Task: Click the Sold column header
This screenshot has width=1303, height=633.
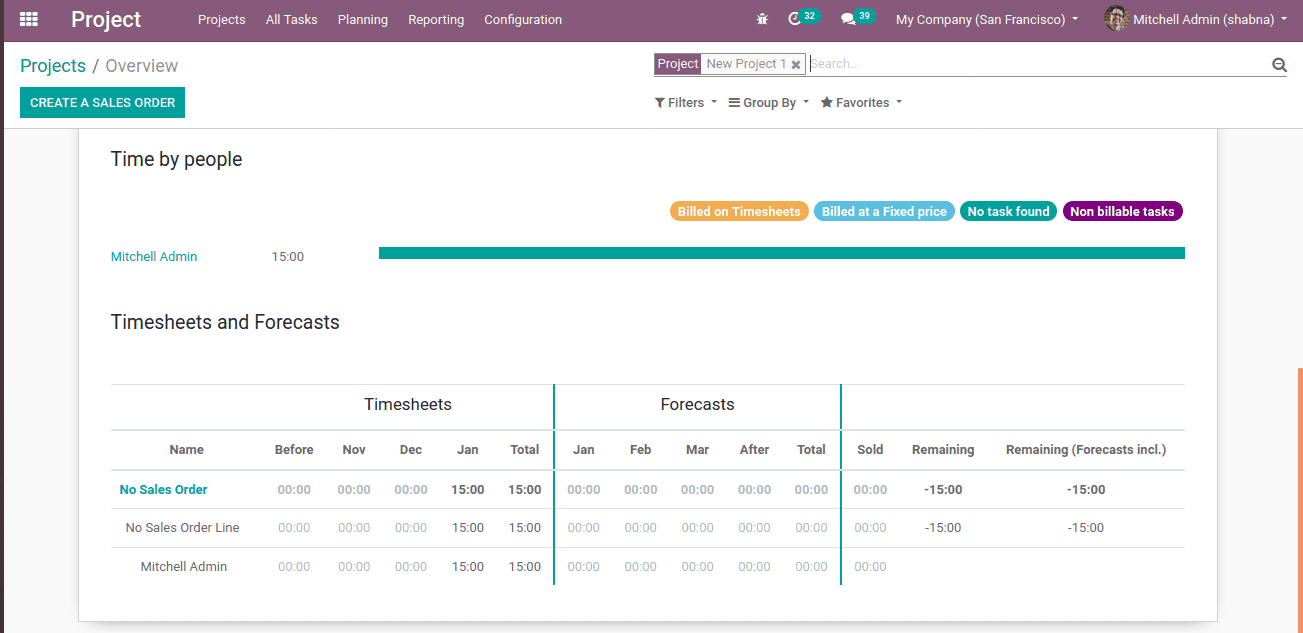Action: (870, 449)
